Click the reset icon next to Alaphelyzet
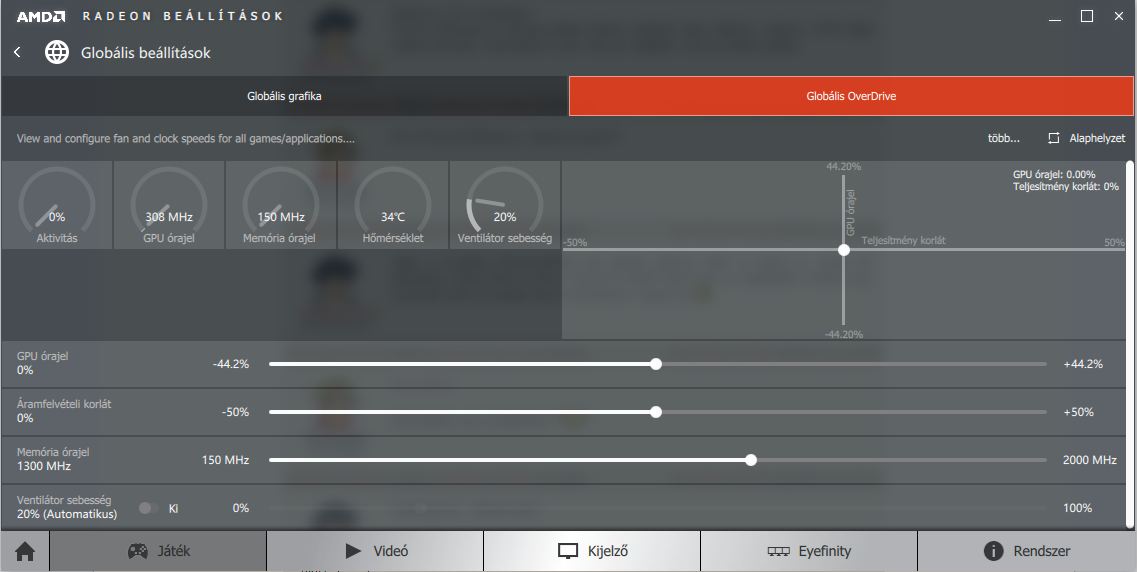Image resolution: width=1137 pixels, height=572 pixels. click(1054, 138)
